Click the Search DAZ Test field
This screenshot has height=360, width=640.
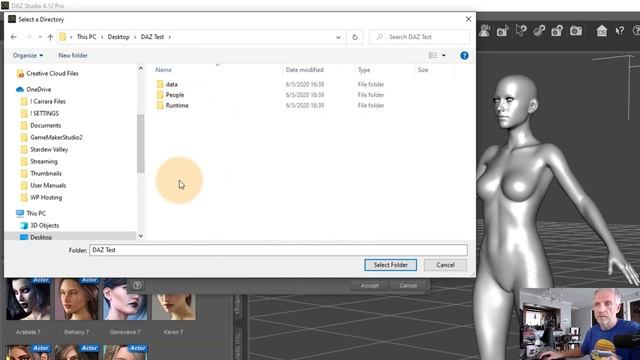point(419,37)
